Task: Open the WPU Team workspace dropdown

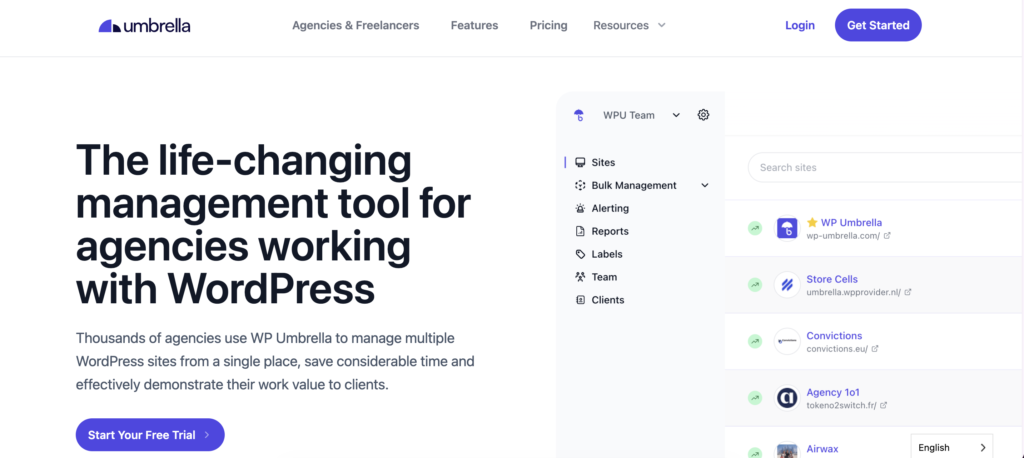Action: 640,115
